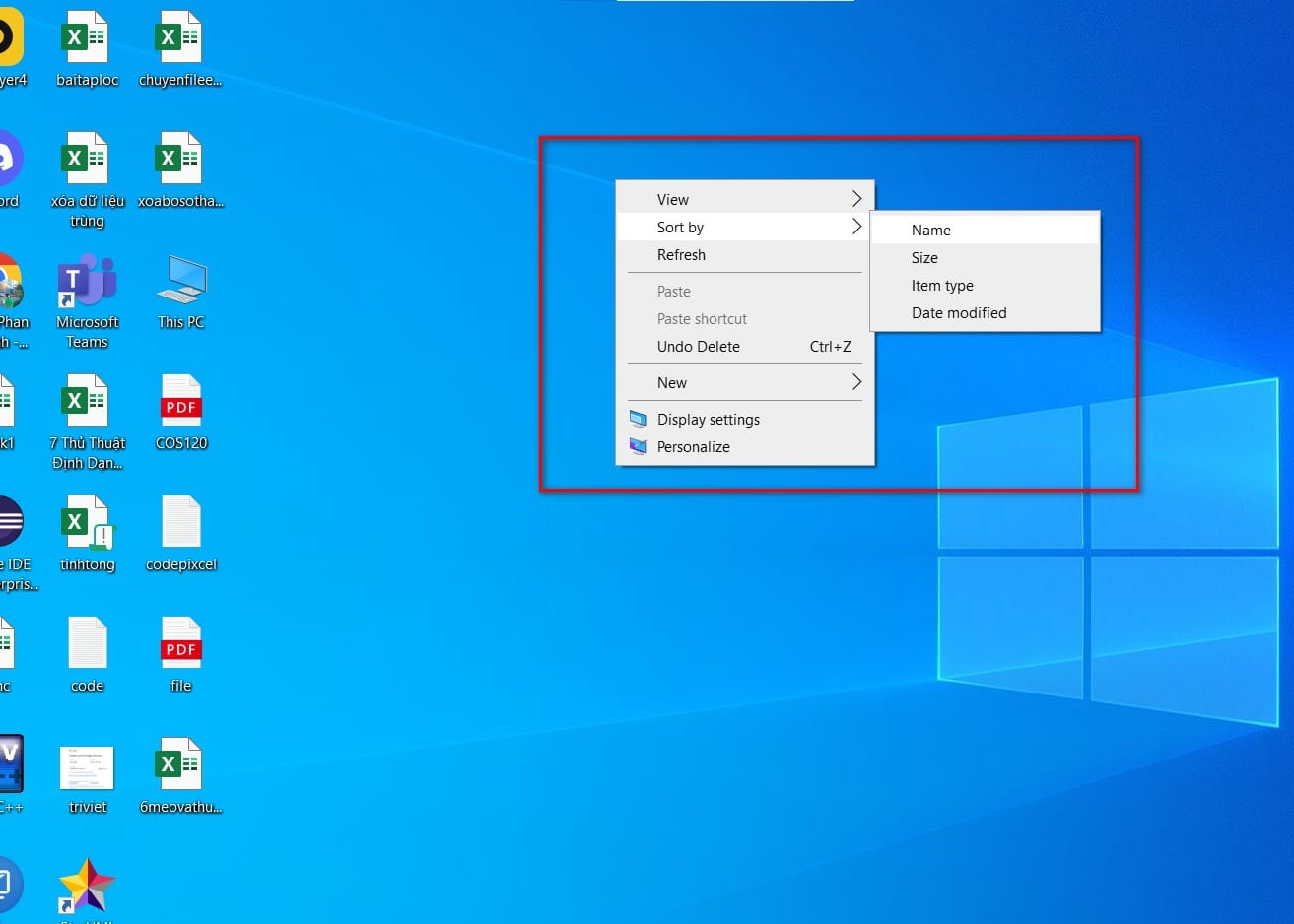Viewport: 1294px width, 924px height.
Task: Click the xóa dữ liệu trùng Excel icon
Action: tap(87, 159)
